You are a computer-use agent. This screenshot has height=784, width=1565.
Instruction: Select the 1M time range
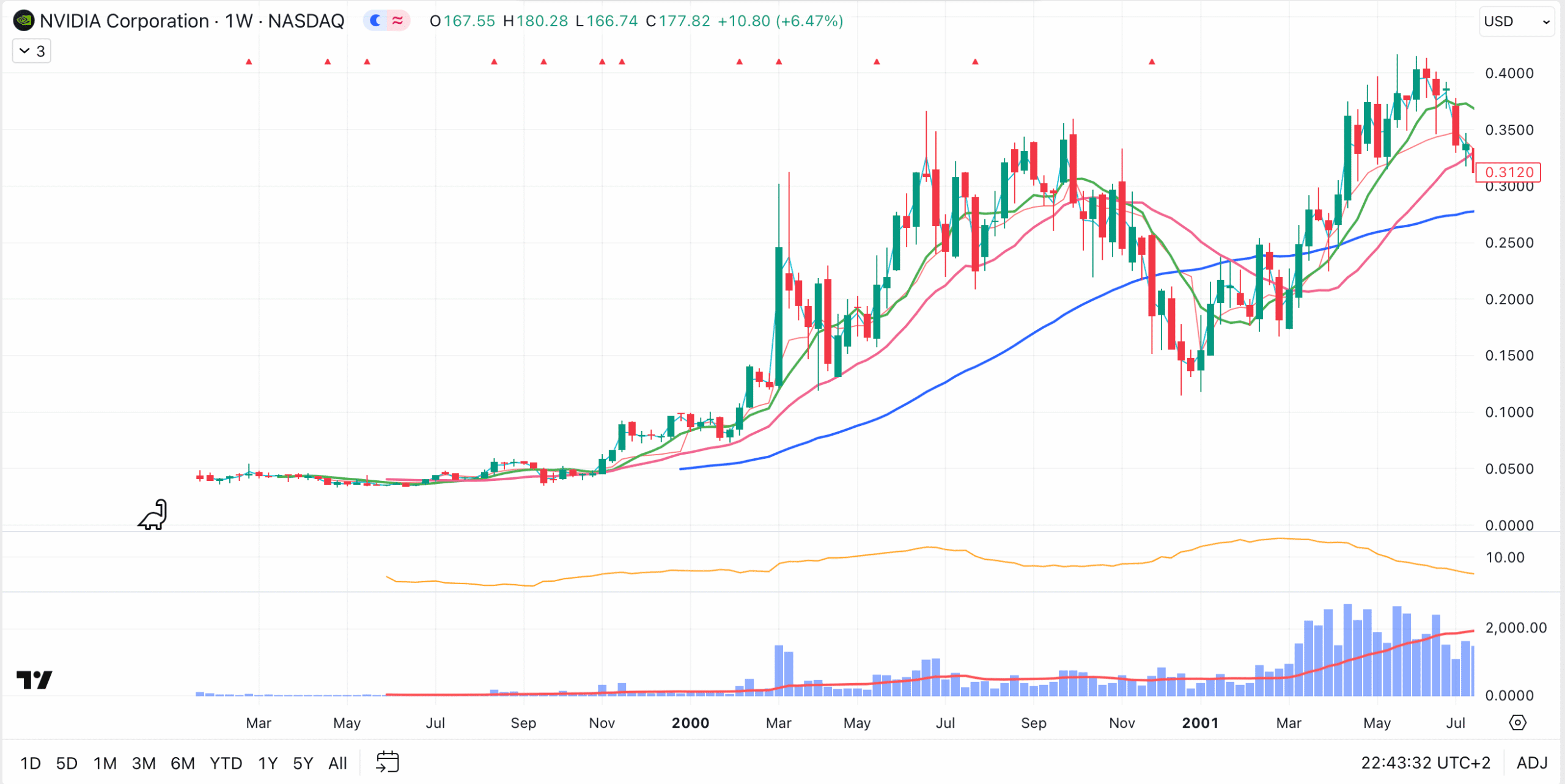(x=105, y=763)
